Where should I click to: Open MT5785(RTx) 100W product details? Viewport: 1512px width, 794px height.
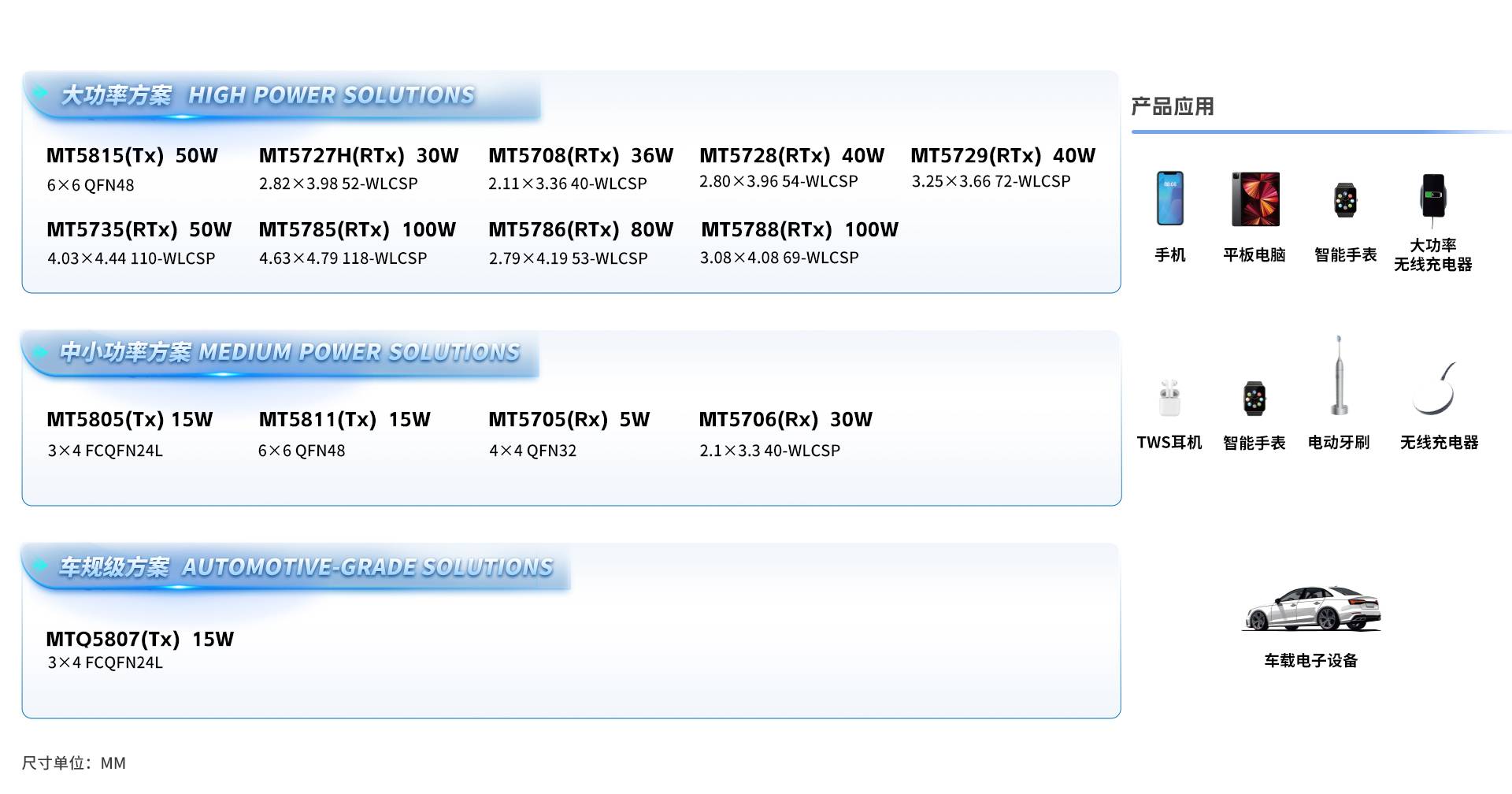coord(357,230)
